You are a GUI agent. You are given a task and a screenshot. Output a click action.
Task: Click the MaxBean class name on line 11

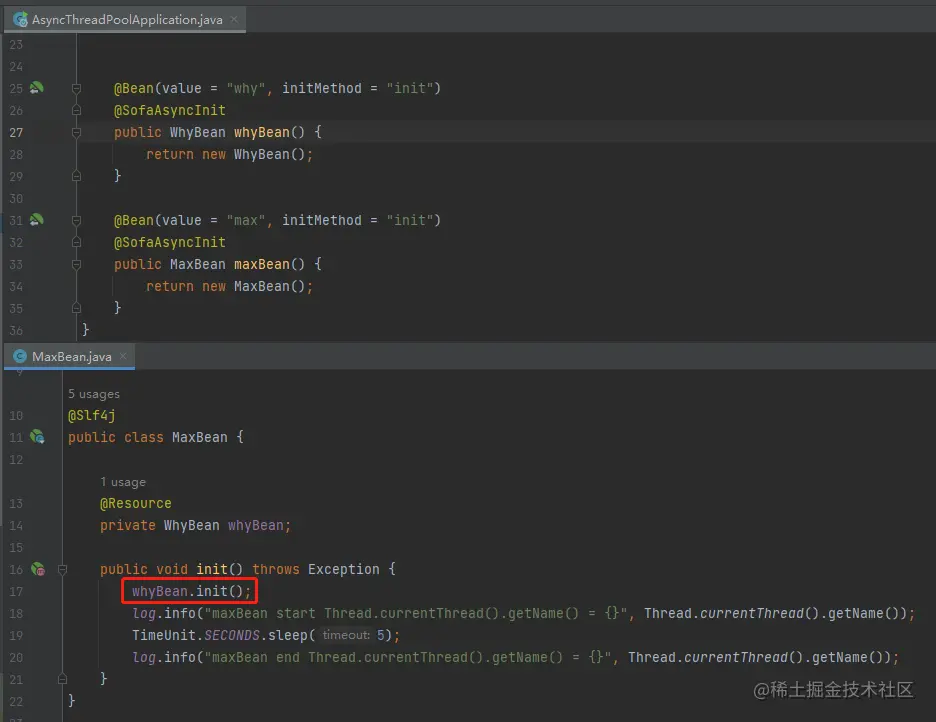coord(199,437)
